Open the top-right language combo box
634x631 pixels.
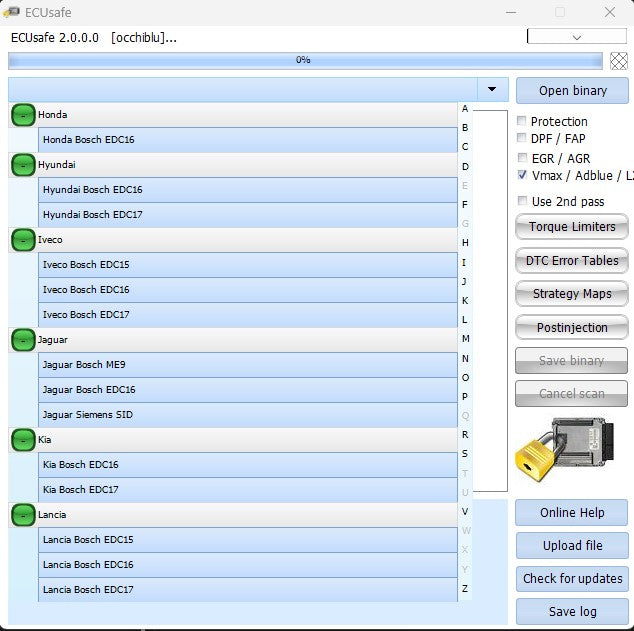577,37
